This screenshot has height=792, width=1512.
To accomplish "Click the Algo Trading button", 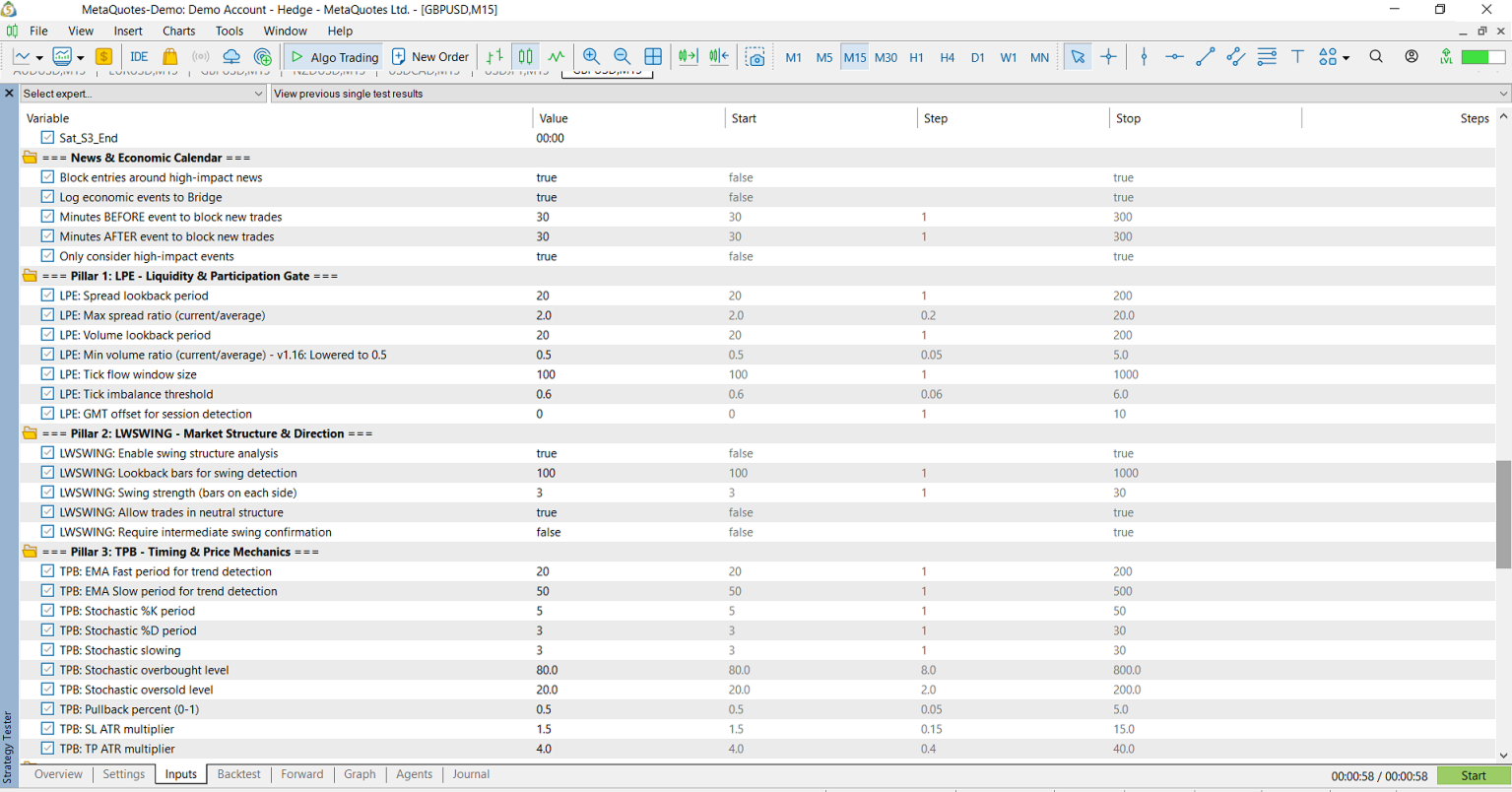I will (335, 57).
